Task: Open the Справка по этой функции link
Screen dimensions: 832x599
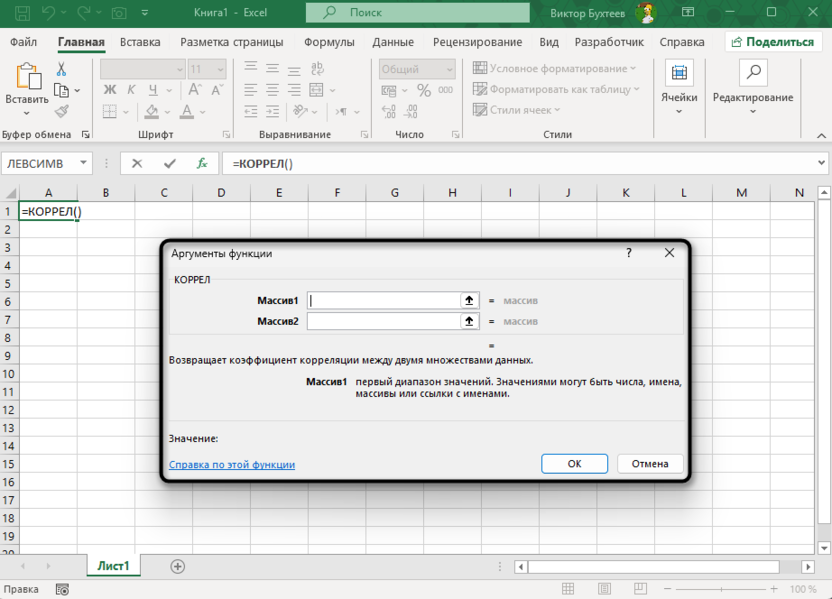Action: click(232, 465)
